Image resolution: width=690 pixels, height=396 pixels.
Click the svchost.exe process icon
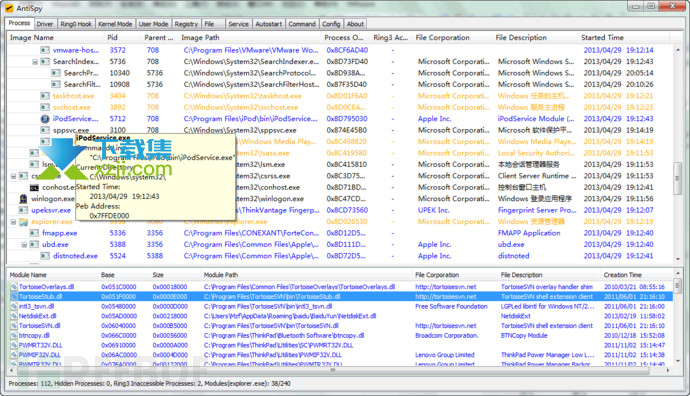[45, 107]
